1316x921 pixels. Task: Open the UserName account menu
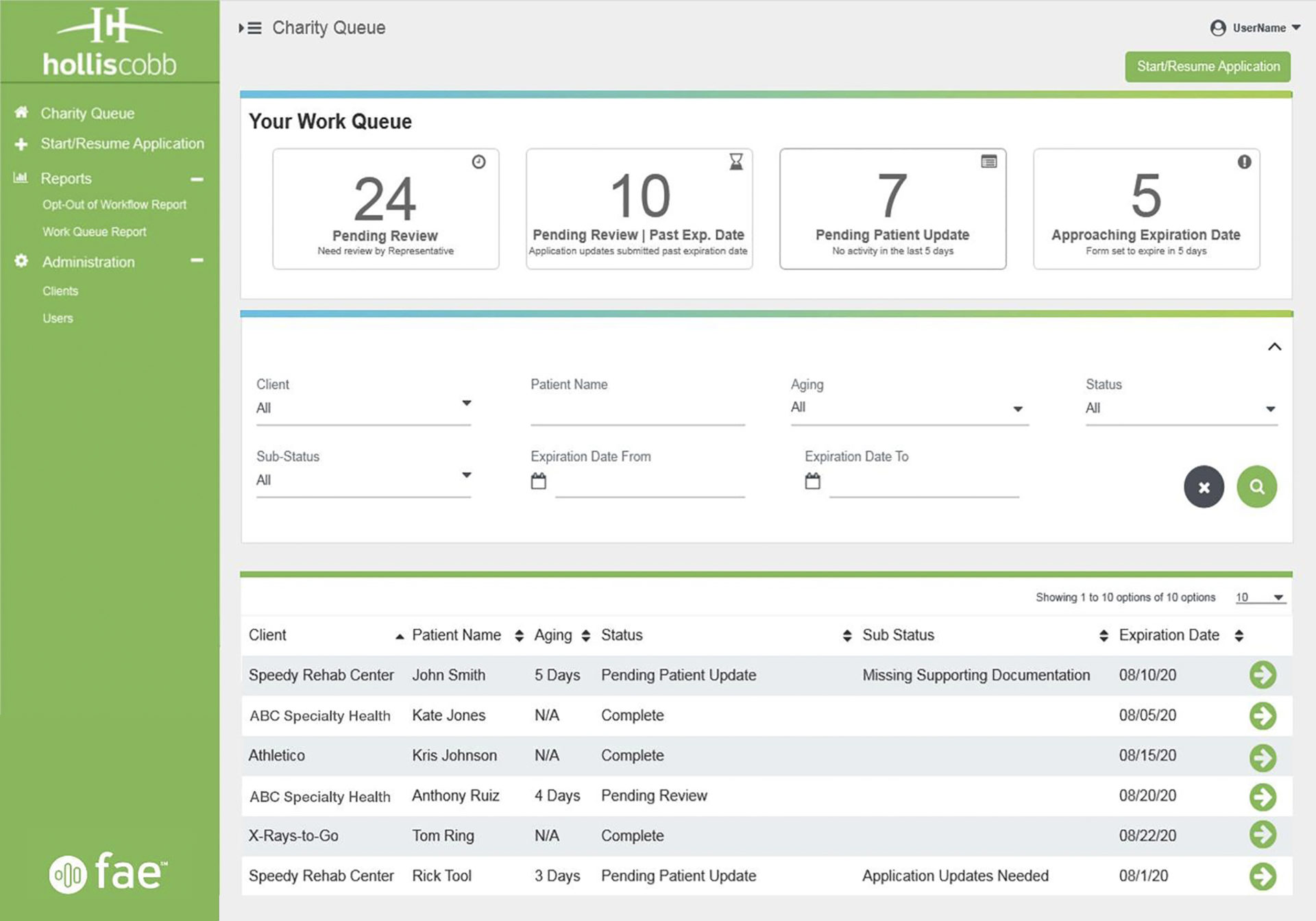pyautogui.click(x=1255, y=28)
